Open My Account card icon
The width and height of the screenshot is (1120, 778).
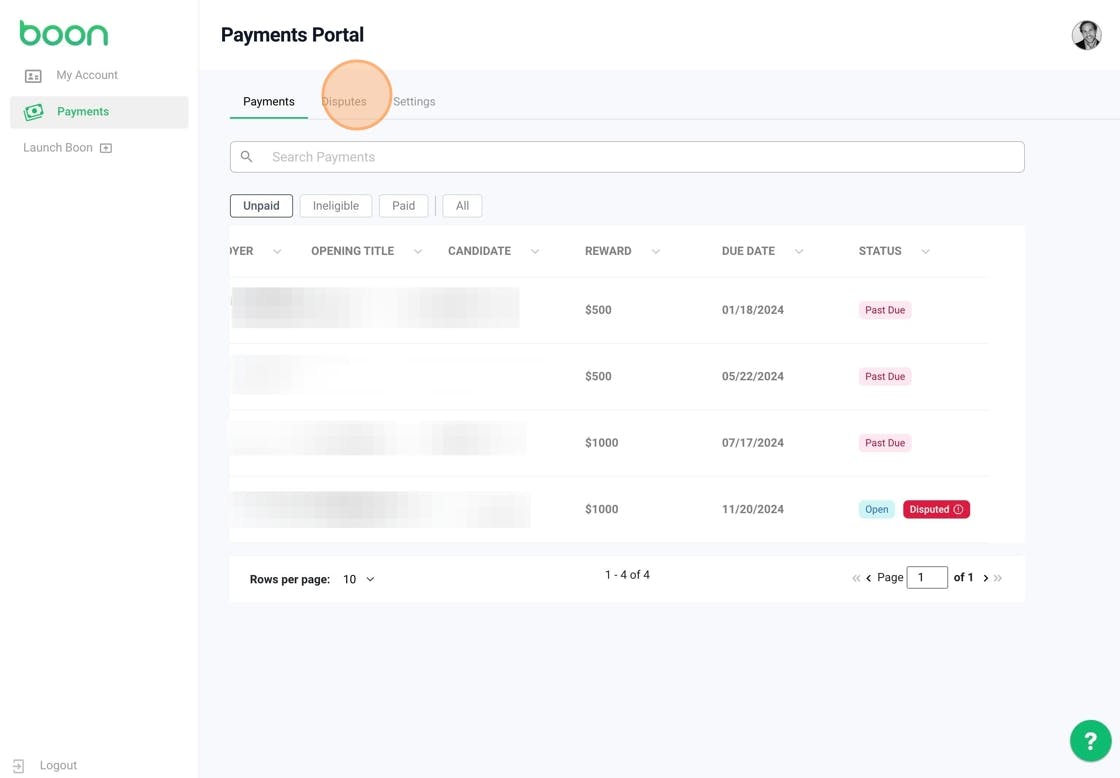(x=33, y=76)
